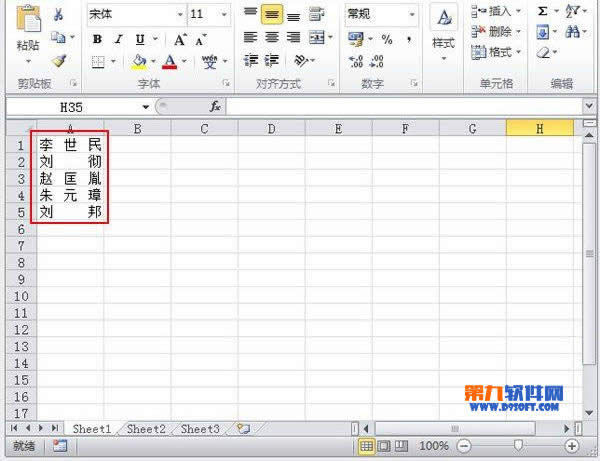
Task: Switch to Page Layout view
Action: pyautogui.click(x=383, y=446)
